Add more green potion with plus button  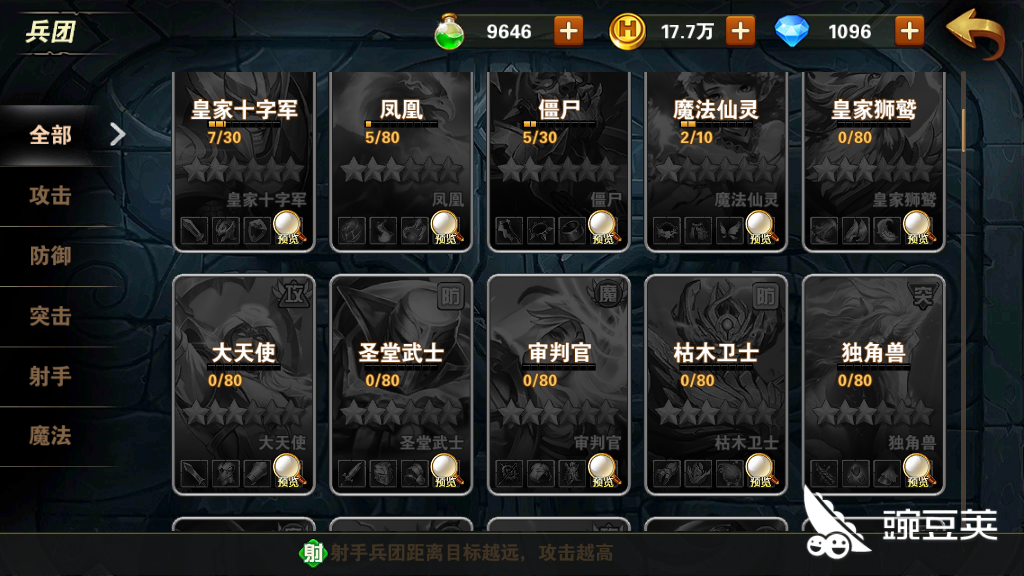click(568, 31)
